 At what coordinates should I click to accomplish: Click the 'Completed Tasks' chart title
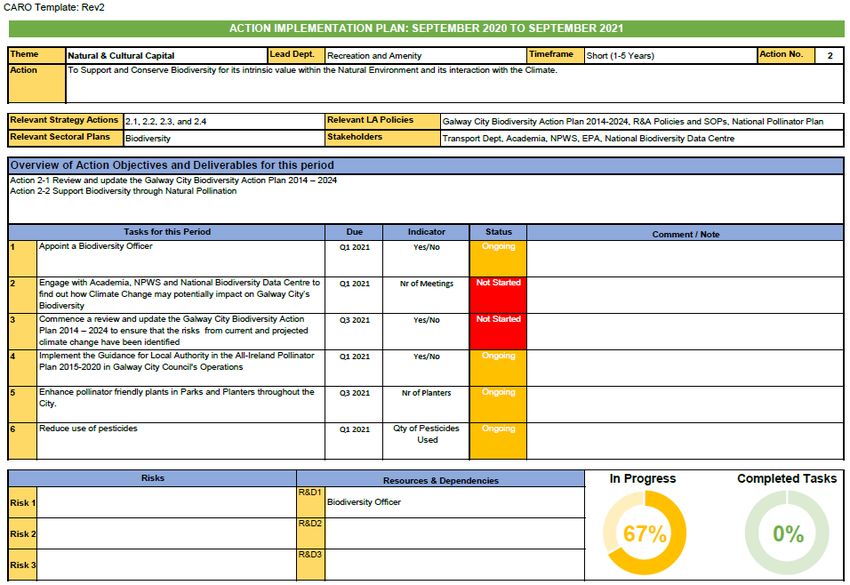pos(787,479)
